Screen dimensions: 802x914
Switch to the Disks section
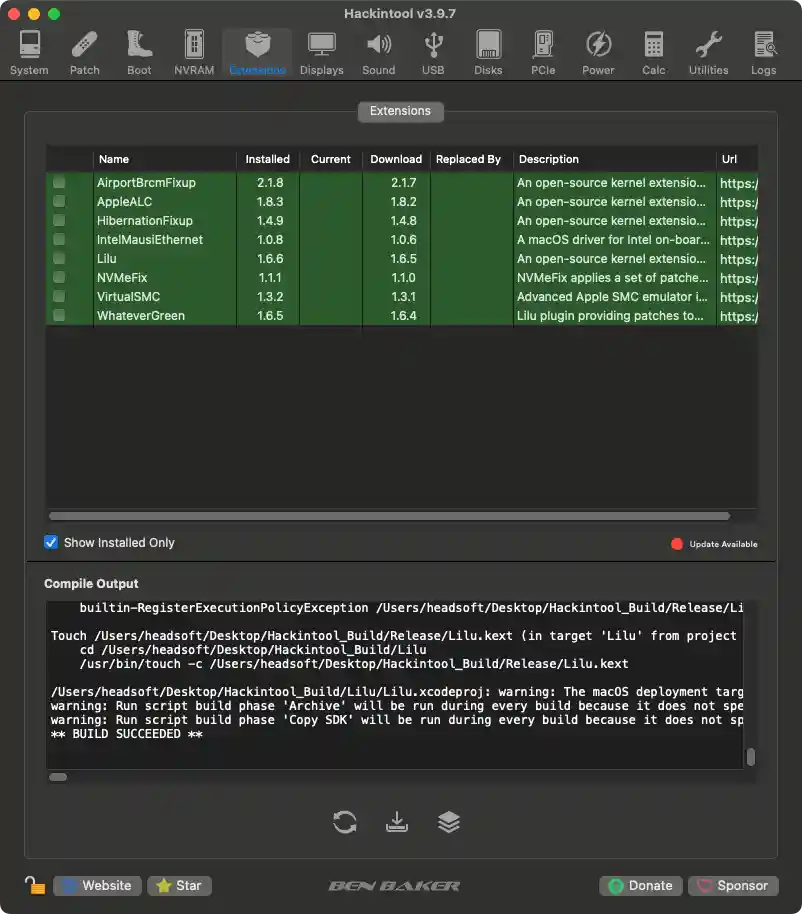(488, 50)
